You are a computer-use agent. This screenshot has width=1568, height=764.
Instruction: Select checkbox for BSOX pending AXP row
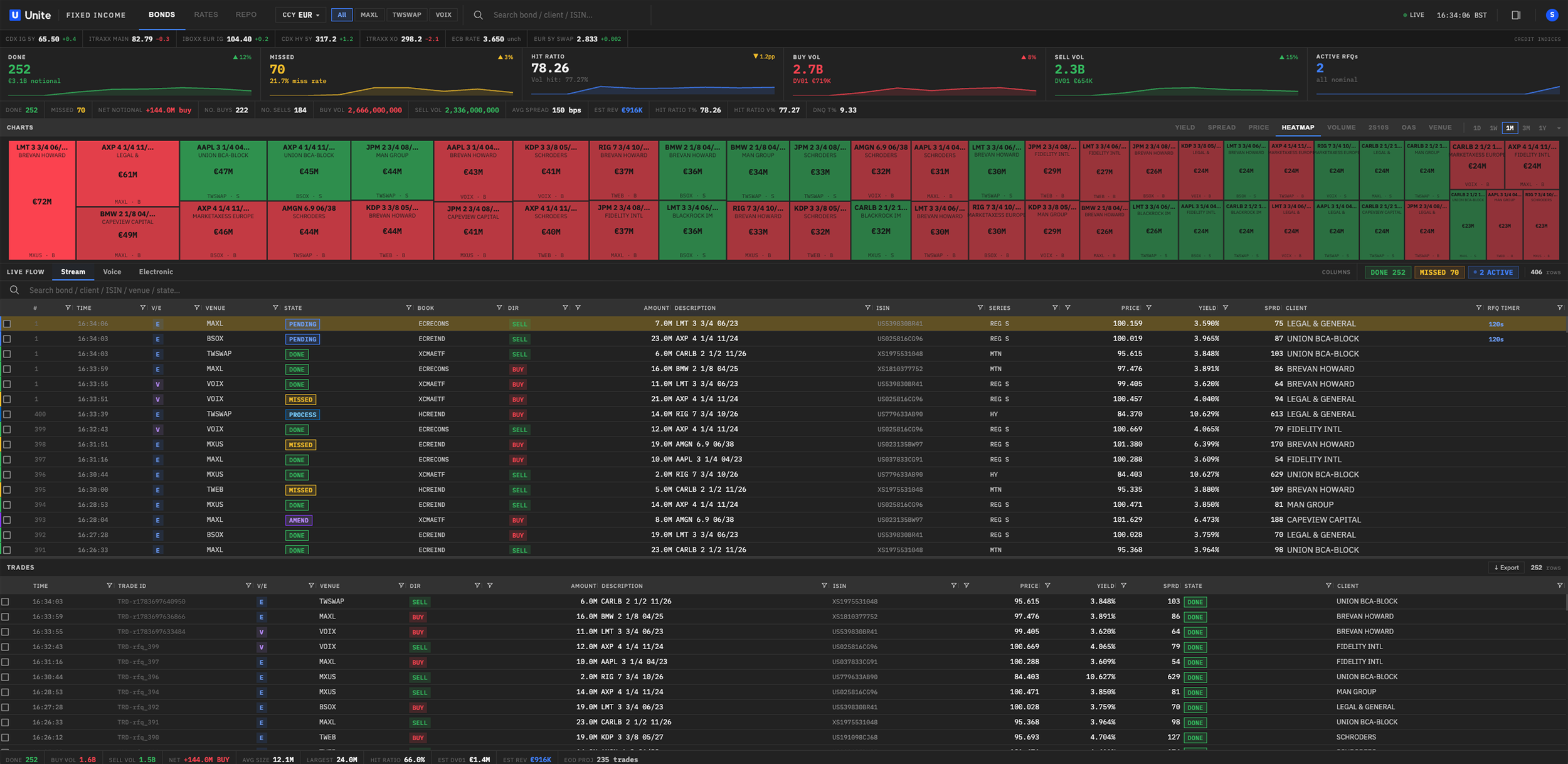coord(7,339)
